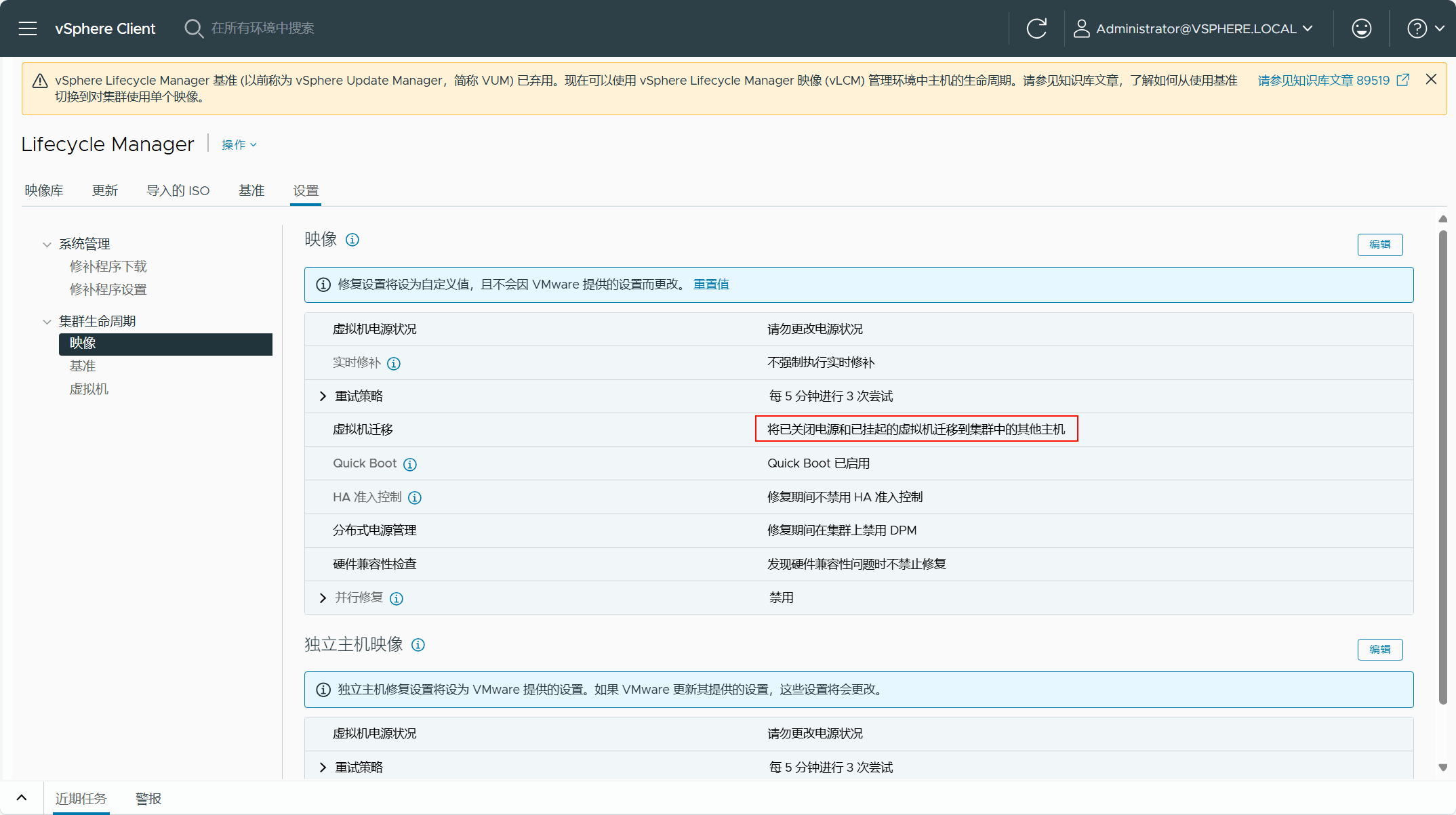Select 基准 under 集群生命周期
Image resolution: width=1456 pixels, height=815 pixels.
(x=83, y=366)
